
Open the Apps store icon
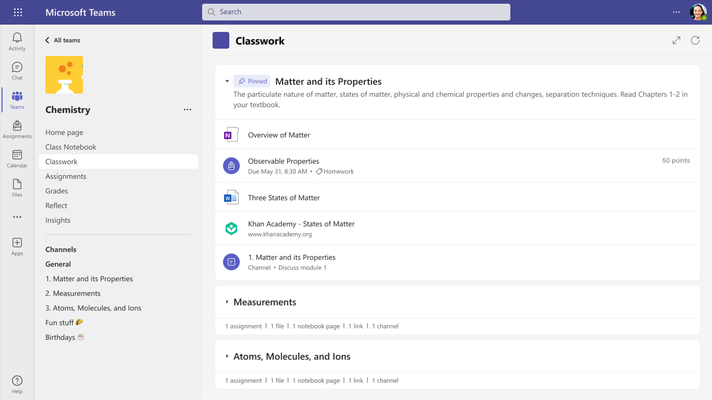[x=17, y=247]
